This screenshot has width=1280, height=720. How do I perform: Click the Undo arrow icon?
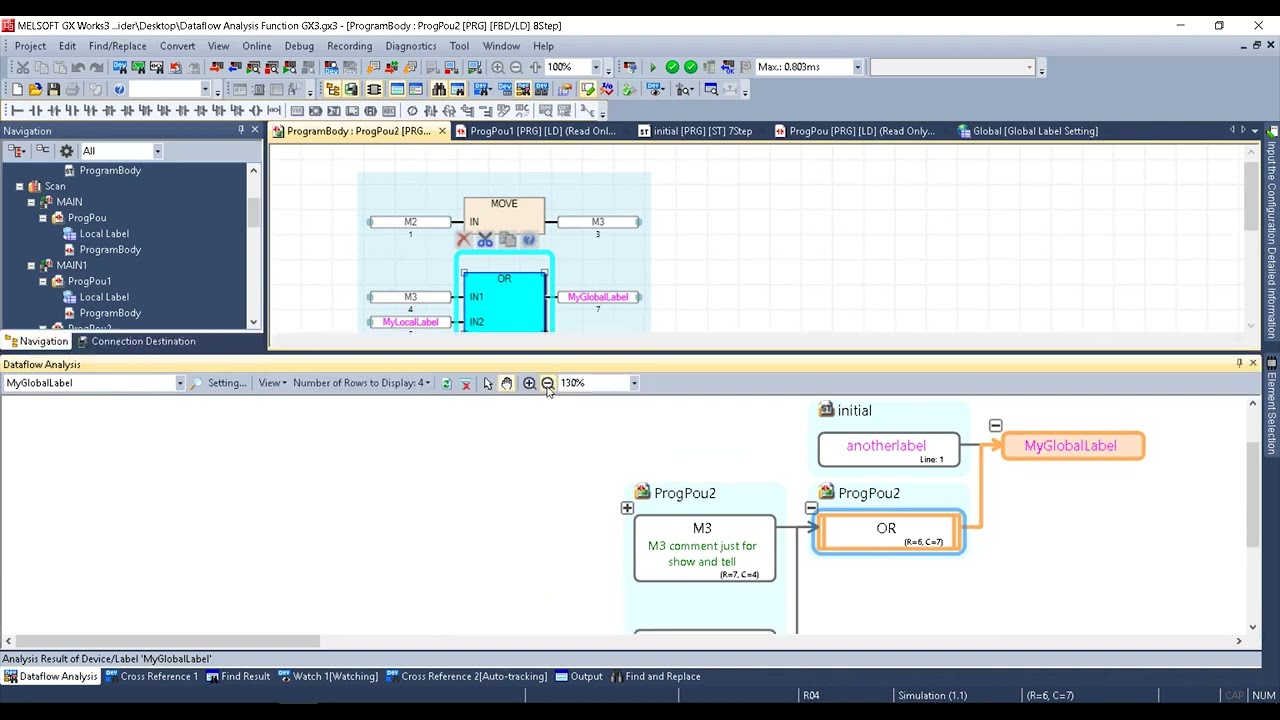78,67
